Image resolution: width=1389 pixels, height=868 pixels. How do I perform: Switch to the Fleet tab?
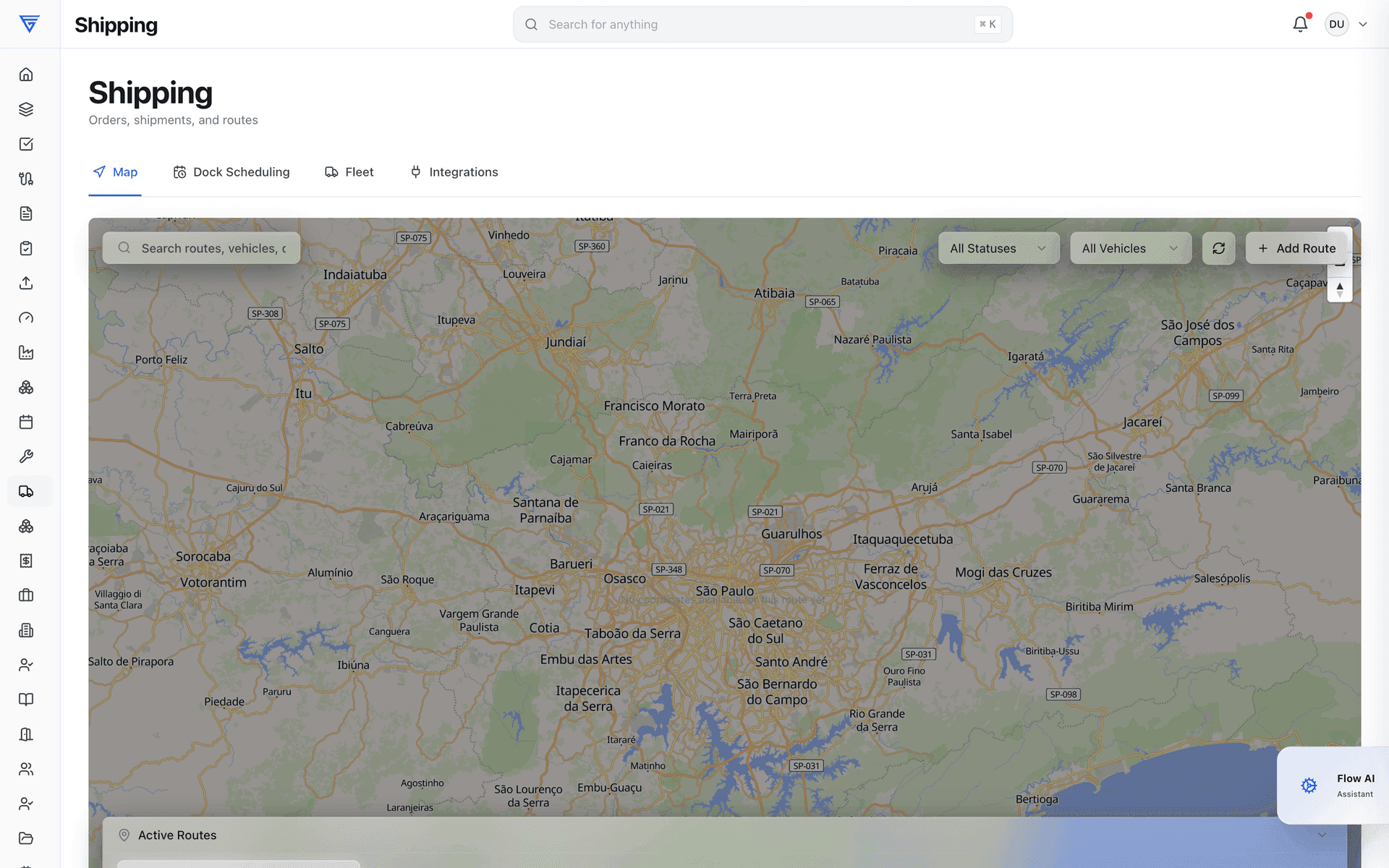point(349,172)
